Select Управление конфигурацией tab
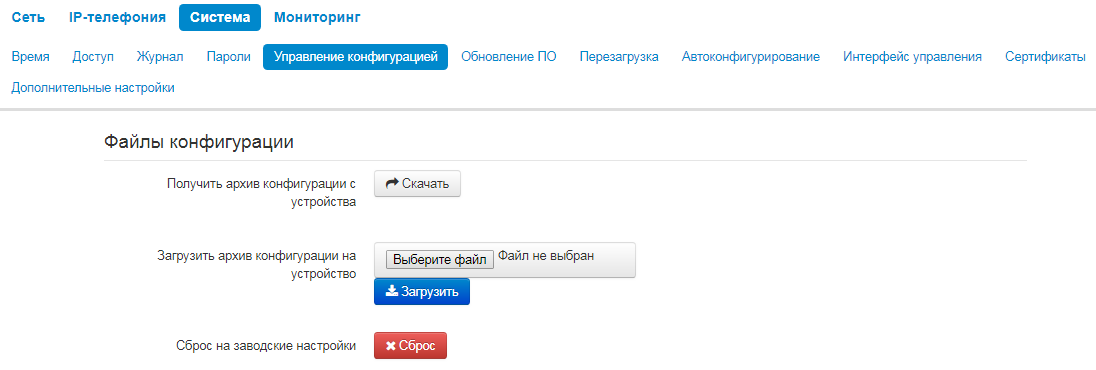 (x=355, y=57)
